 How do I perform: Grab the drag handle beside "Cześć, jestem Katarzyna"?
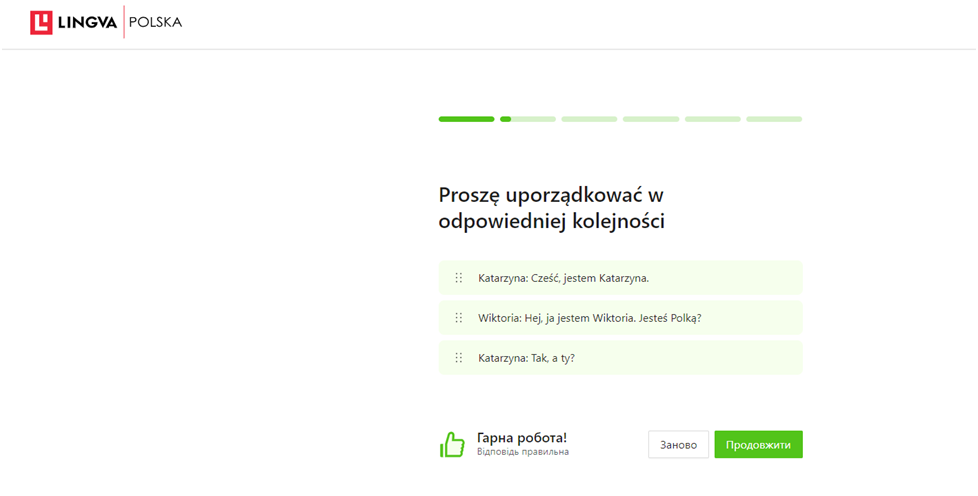[x=459, y=278]
